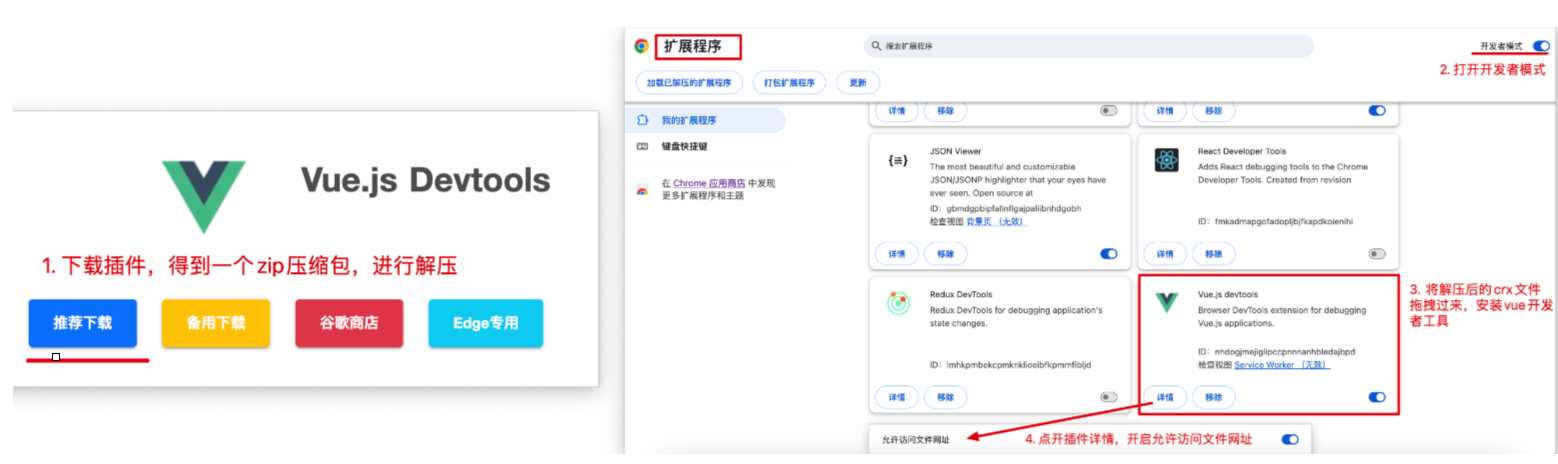Screen dimensions: 1558x464
Task: Enable the React Developer Tools extension toggle
Action: (x=1377, y=254)
